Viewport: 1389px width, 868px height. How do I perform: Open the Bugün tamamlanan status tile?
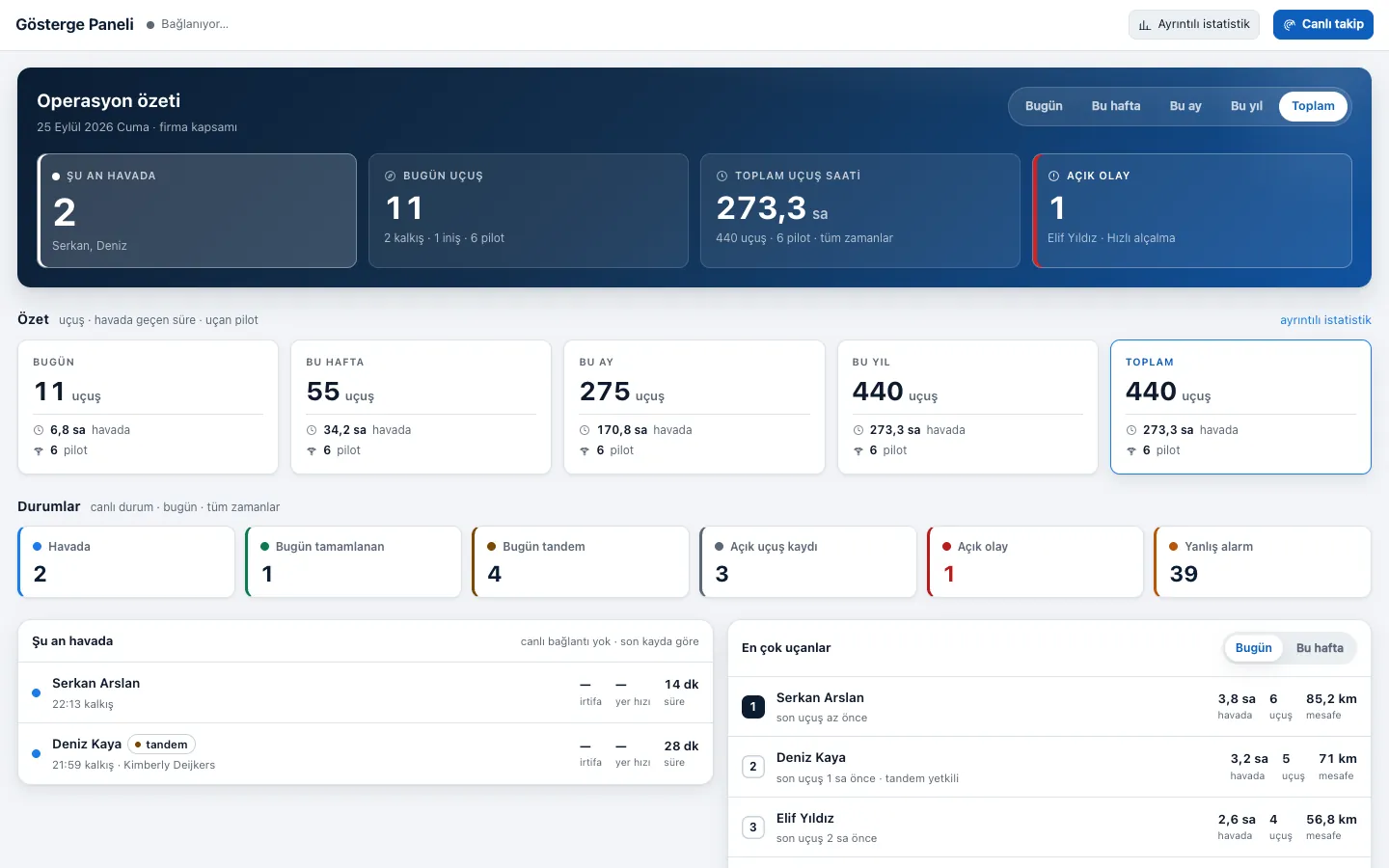pyautogui.click(x=353, y=561)
